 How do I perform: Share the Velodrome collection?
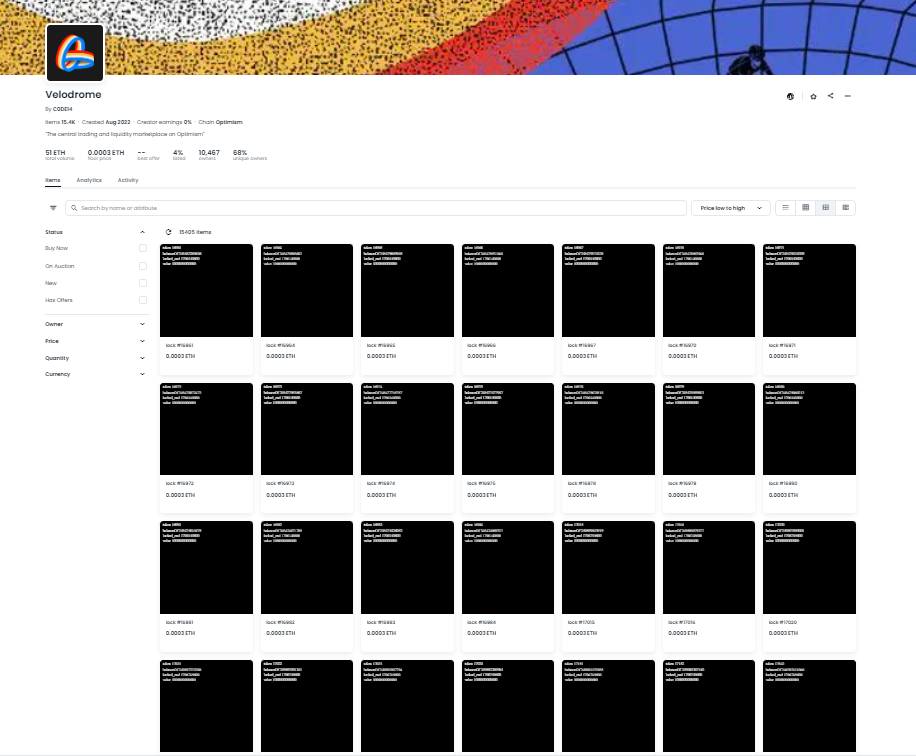pyautogui.click(x=830, y=96)
